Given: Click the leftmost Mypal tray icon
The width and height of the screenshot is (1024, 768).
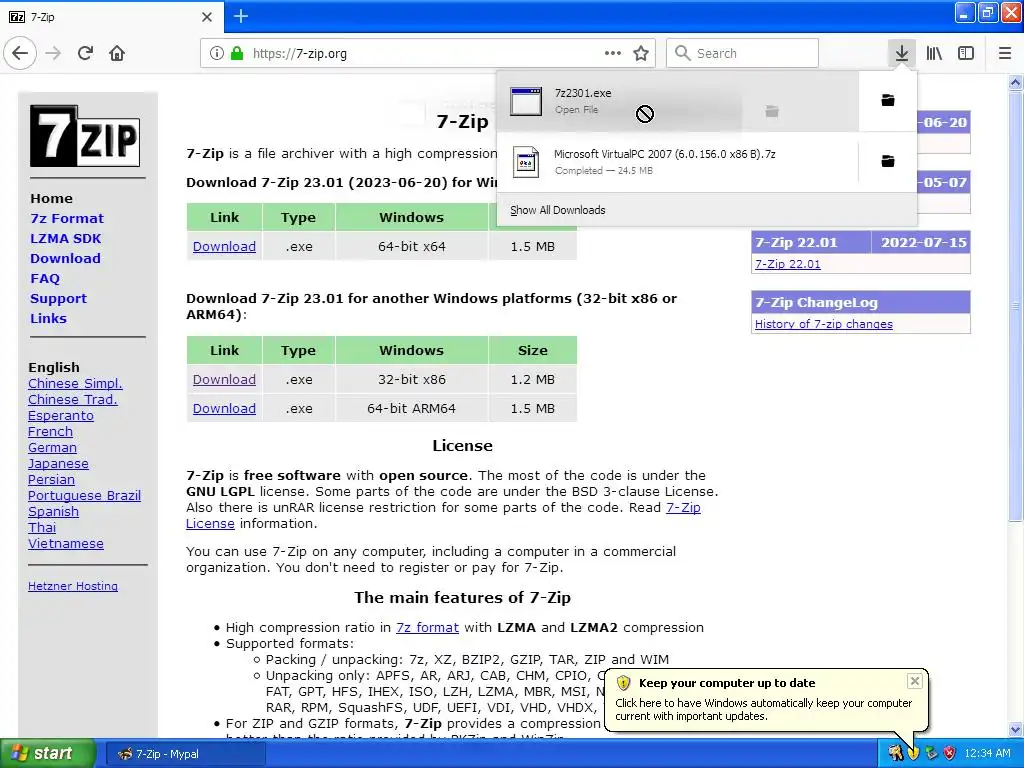Looking at the screenshot, I should tap(895, 753).
